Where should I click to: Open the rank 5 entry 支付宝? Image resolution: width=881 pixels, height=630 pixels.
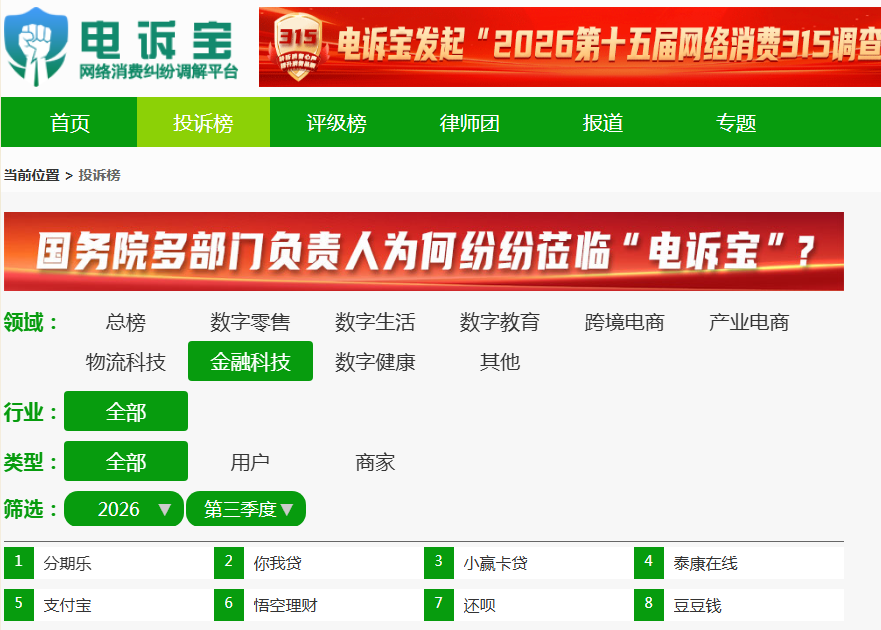pos(67,605)
